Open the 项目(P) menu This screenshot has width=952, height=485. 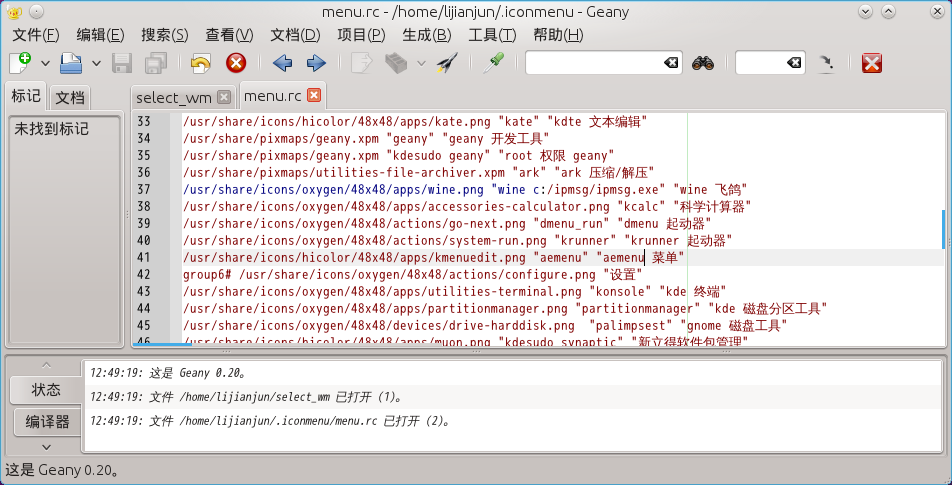coord(361,35)
